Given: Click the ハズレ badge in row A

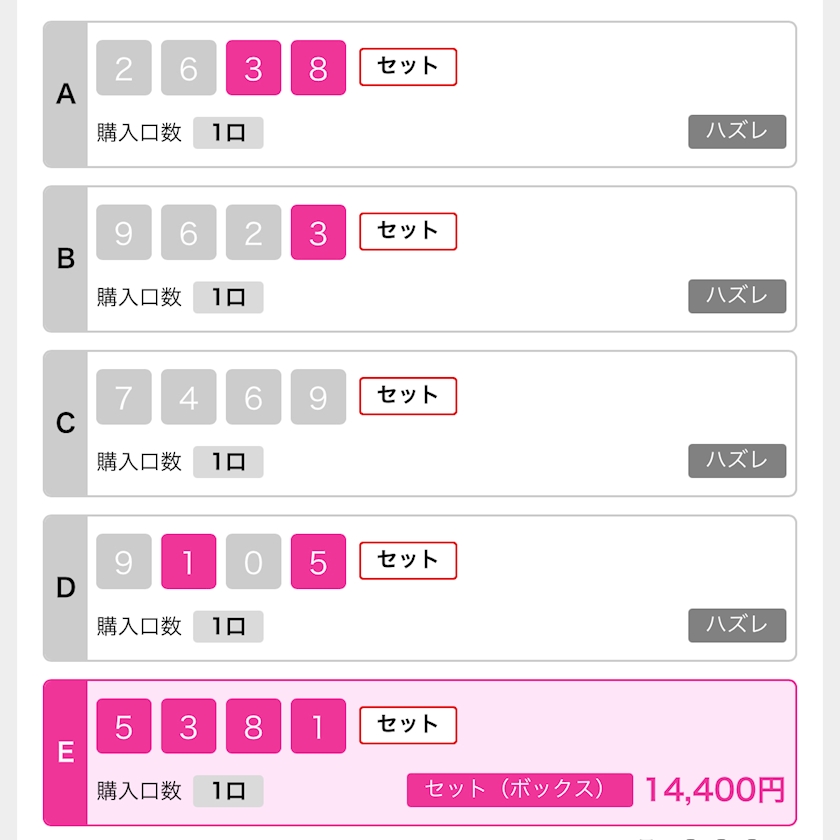Looking at the screenshot, I should pos(737,132).
